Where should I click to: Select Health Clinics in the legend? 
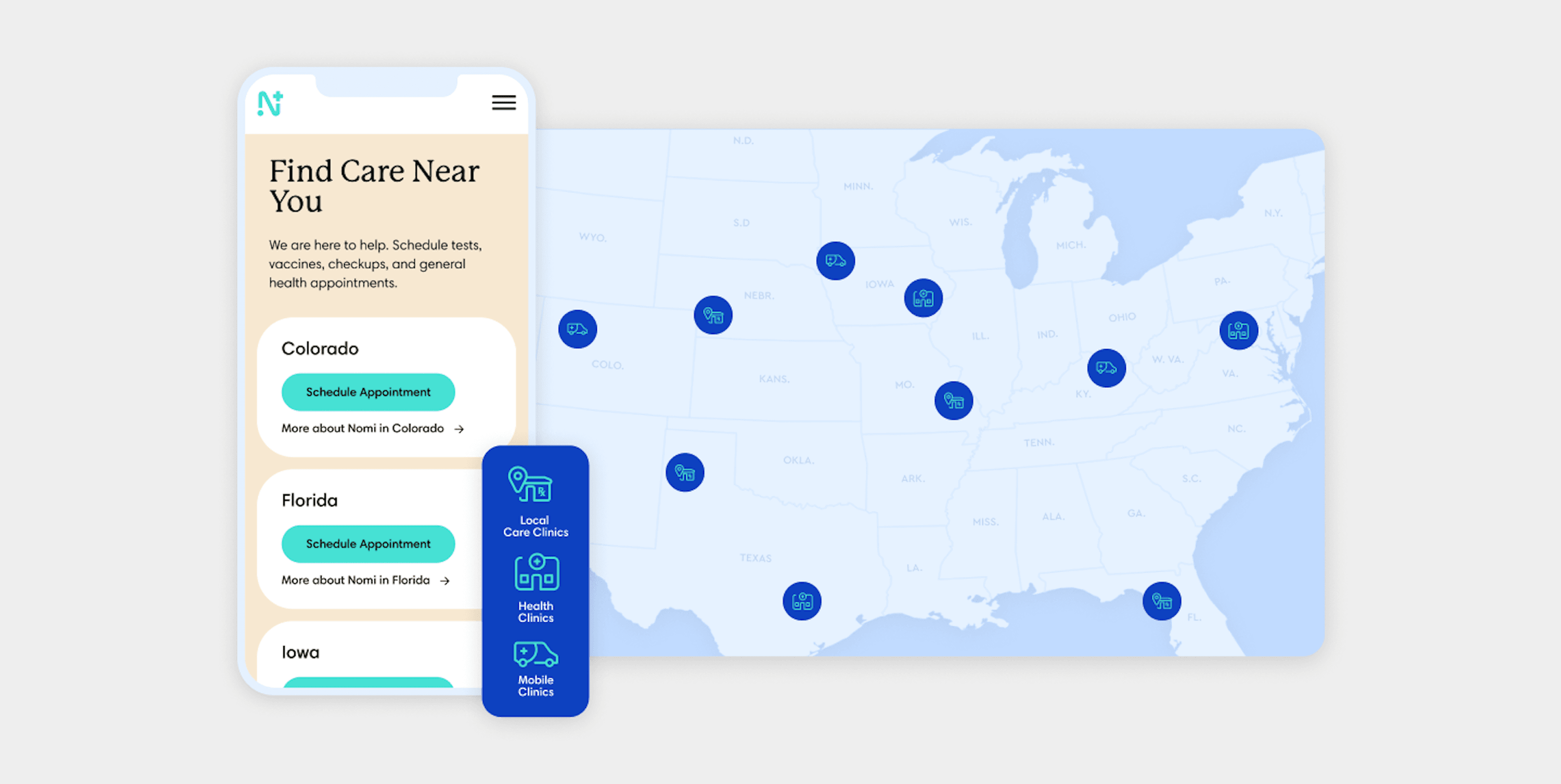tap(535, 588)
